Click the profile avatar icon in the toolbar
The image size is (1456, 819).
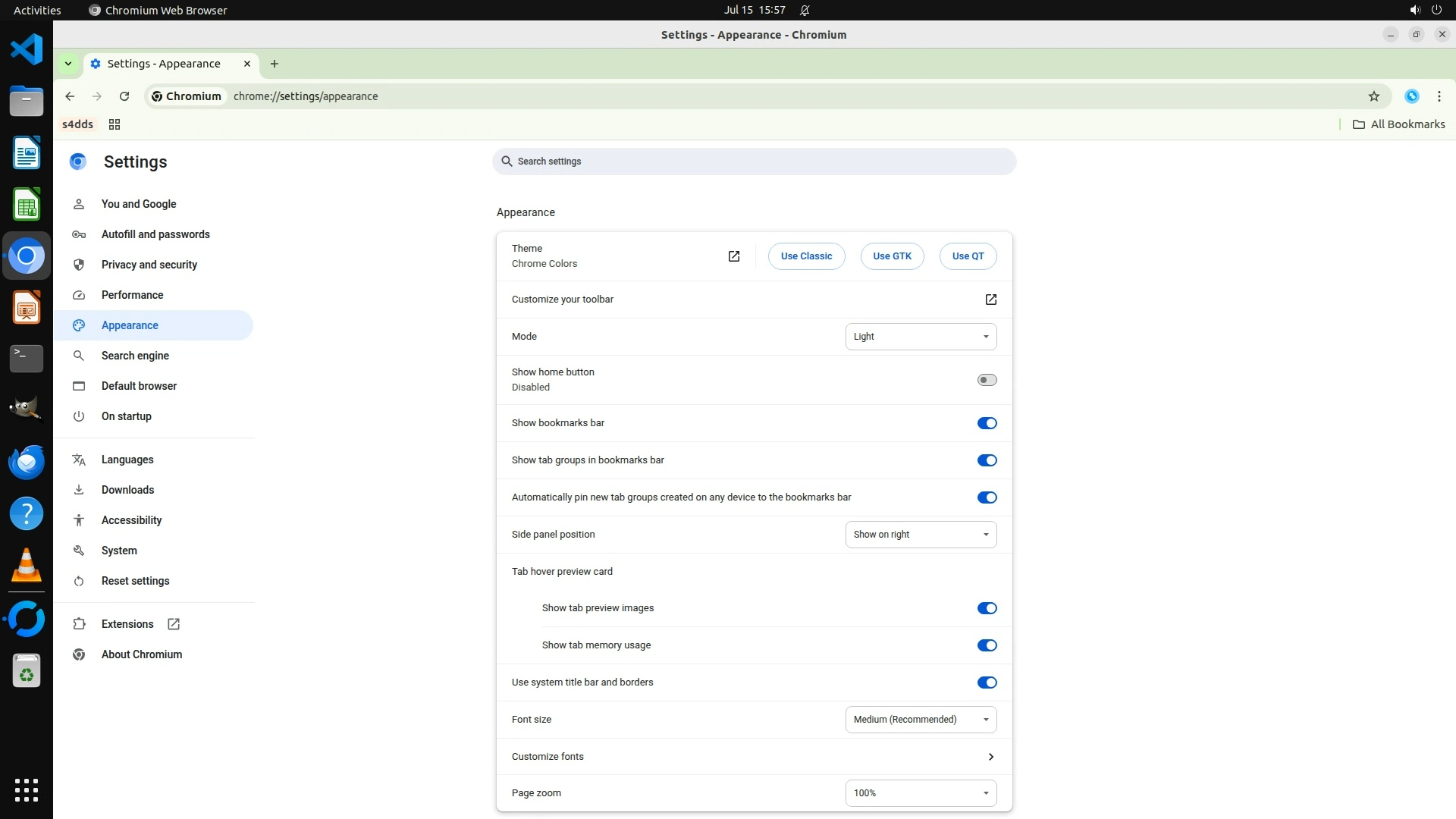pos(1411,96)
